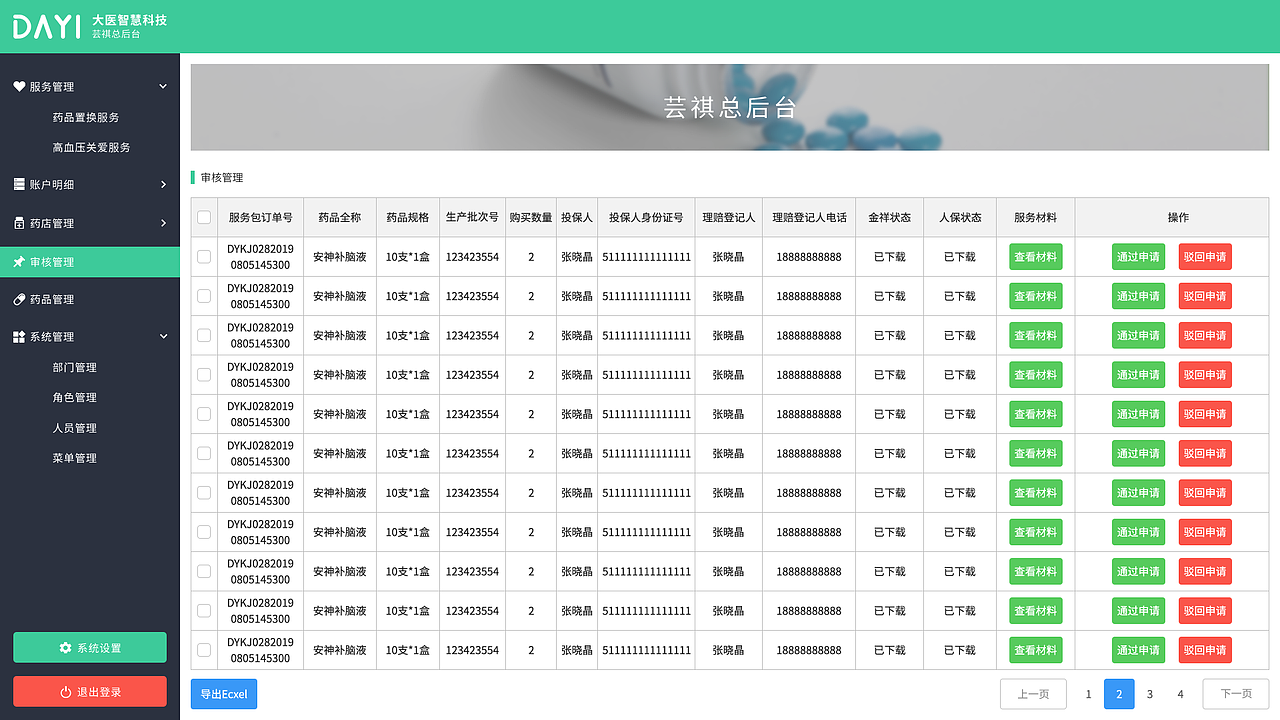Screen dimensions: 1280x720
Task: Click 驳回申请 in the first data row
Action: click(1205, 257)
